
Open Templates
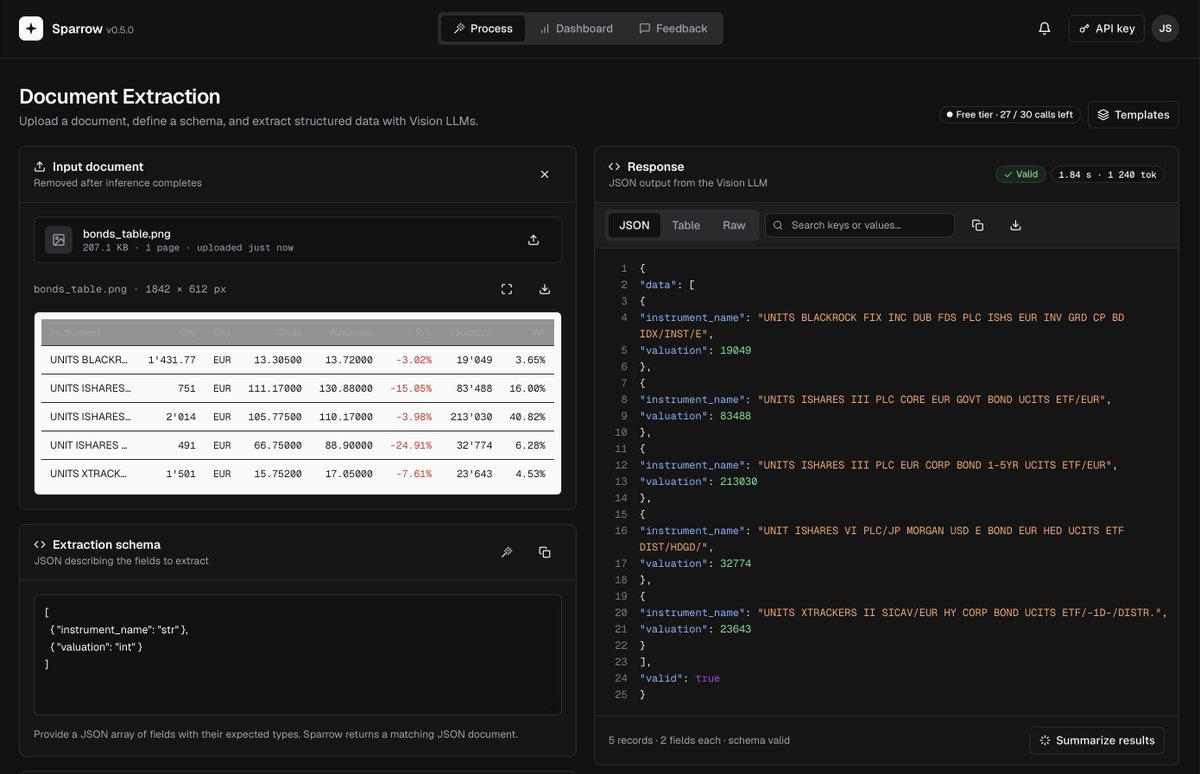coord(1133,115)
